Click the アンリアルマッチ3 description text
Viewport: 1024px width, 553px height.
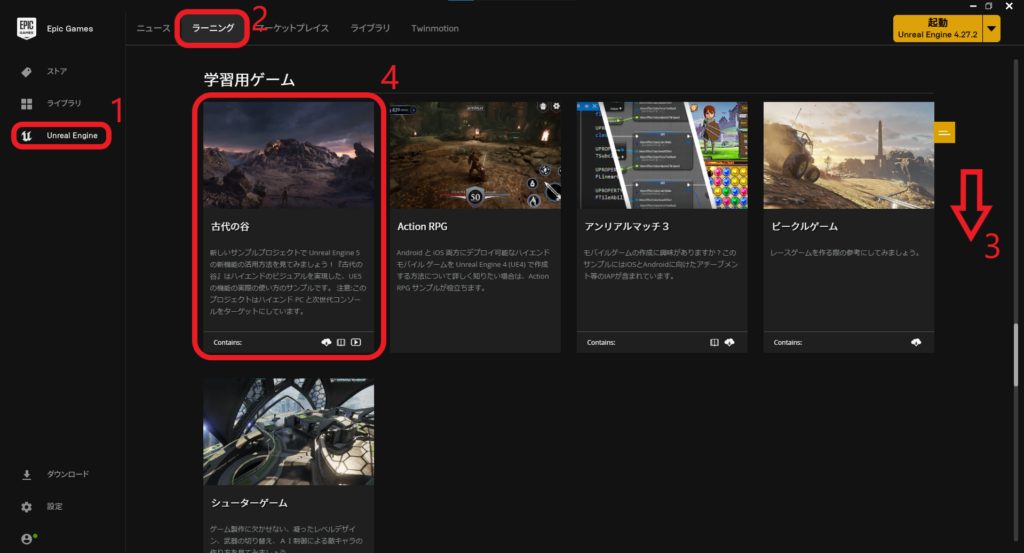(x=661, y=264)
